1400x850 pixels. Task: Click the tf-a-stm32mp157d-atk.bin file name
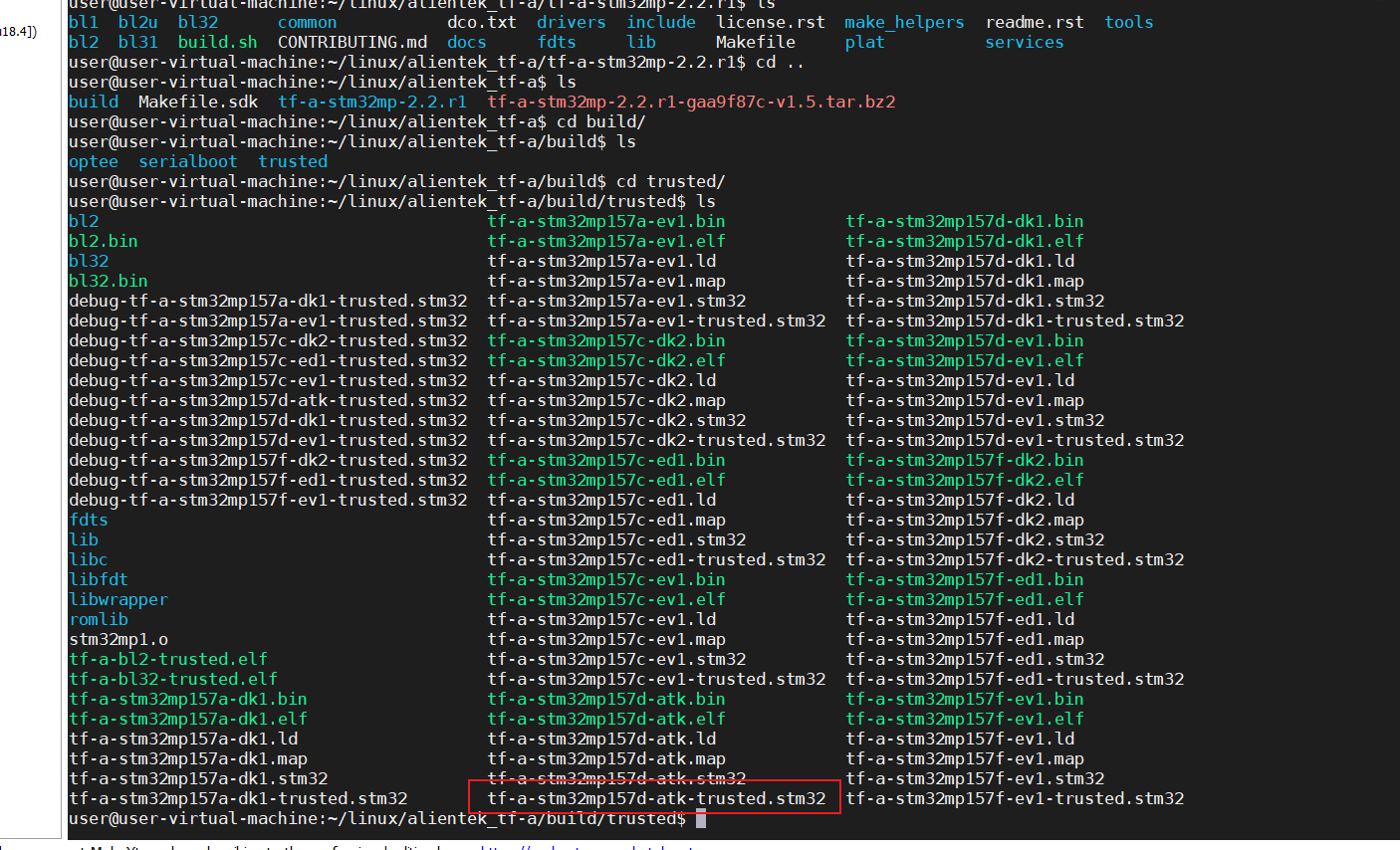click(606, 699)
